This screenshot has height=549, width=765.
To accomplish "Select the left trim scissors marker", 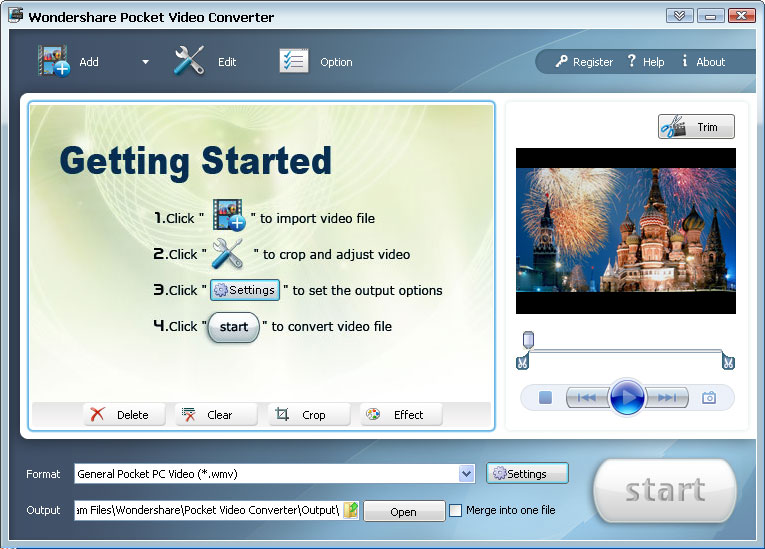I will point(522,362).
